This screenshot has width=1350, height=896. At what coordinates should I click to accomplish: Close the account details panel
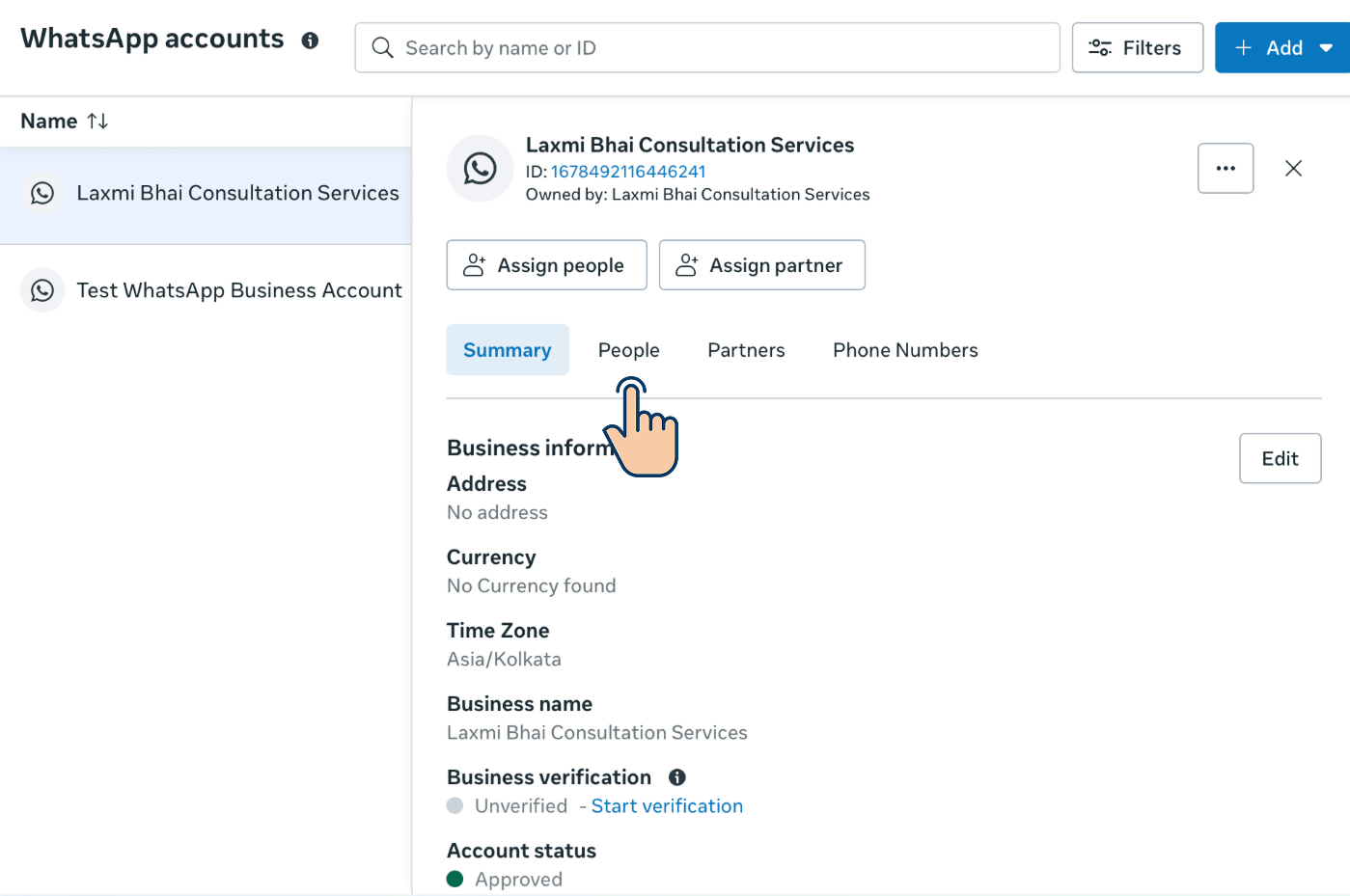pos(1294,169)
